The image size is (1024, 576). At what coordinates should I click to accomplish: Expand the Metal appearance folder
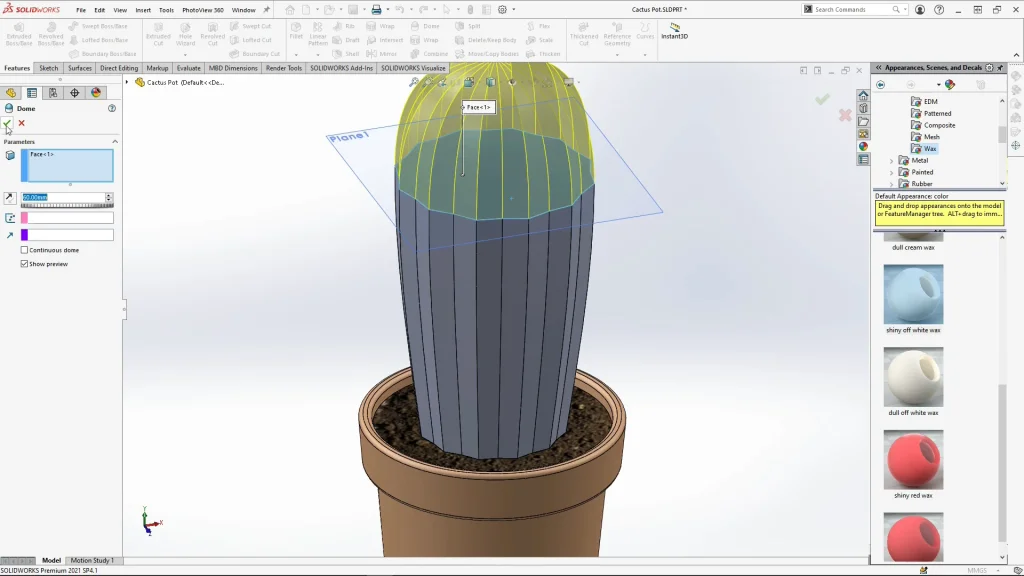[892, 160]
